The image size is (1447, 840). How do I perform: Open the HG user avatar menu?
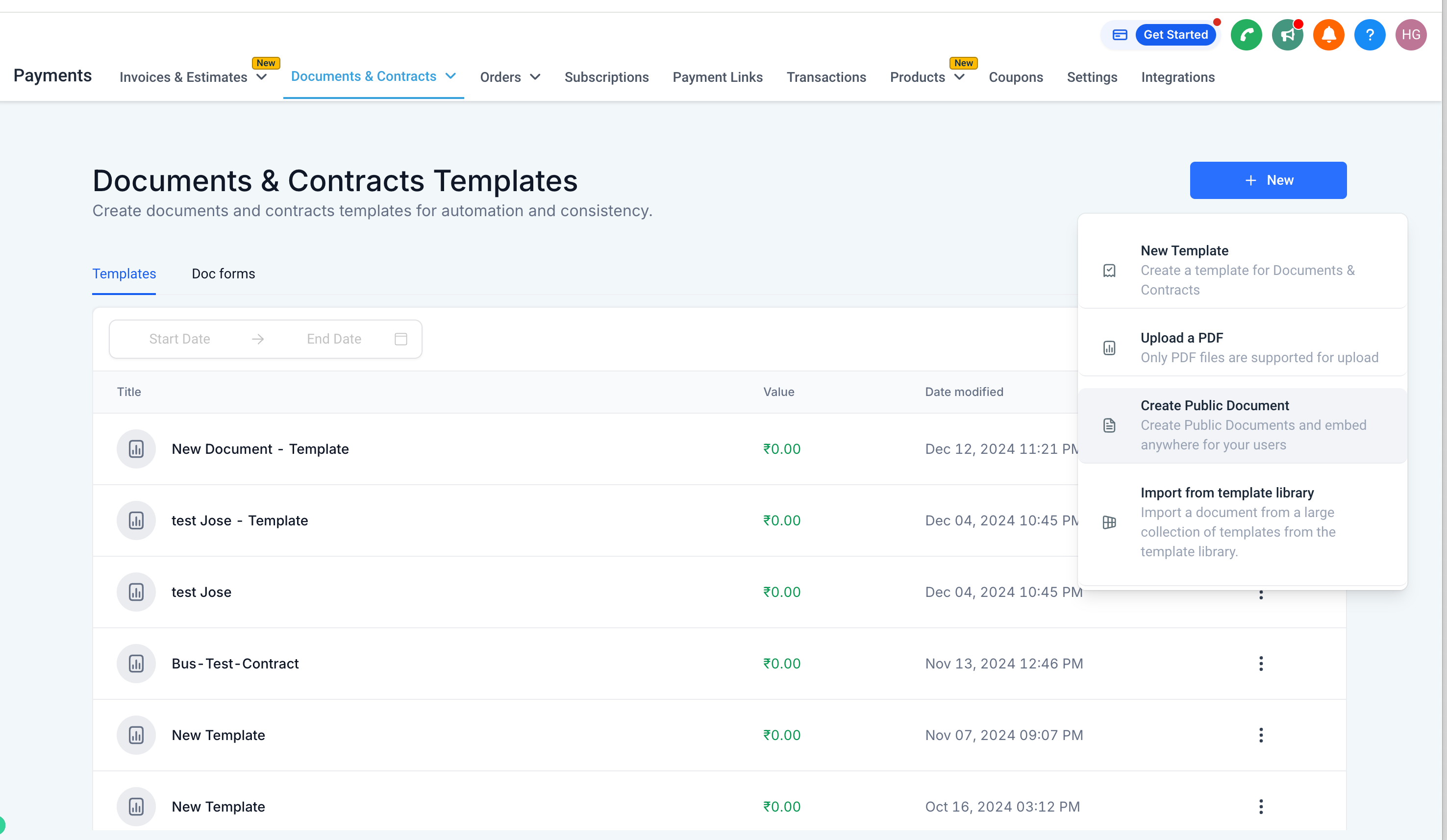click(x=1411, y=34)
